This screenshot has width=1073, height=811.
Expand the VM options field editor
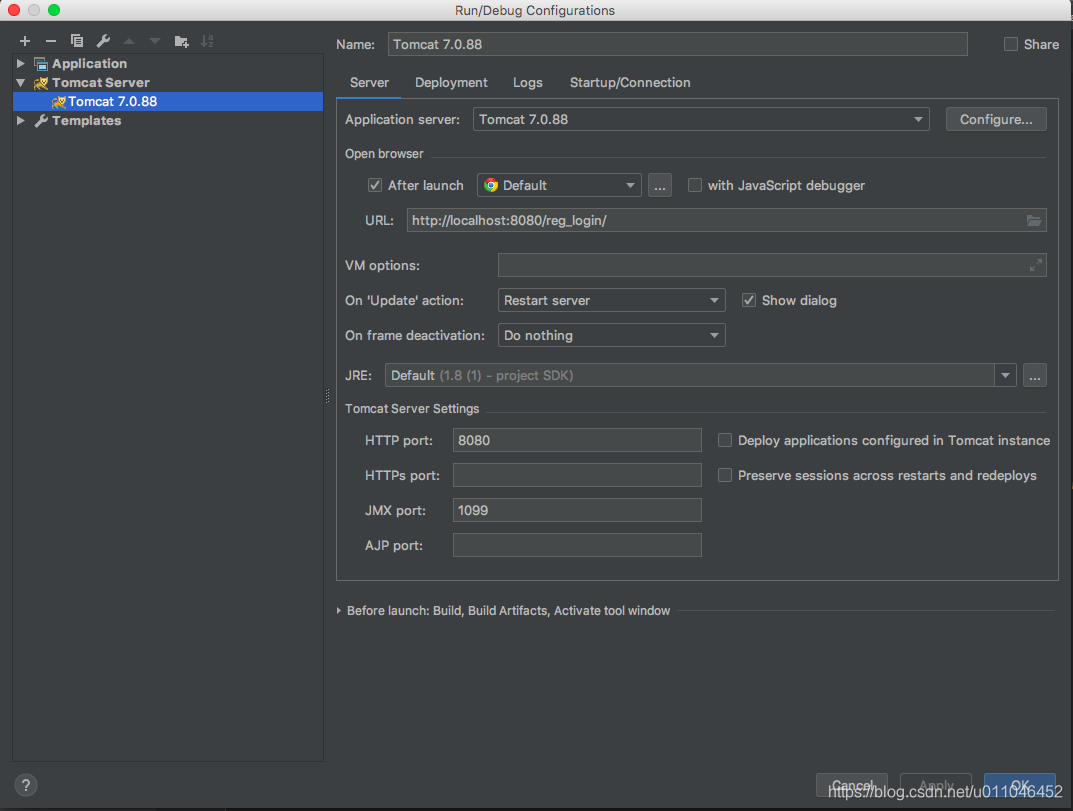point(1036,265)
